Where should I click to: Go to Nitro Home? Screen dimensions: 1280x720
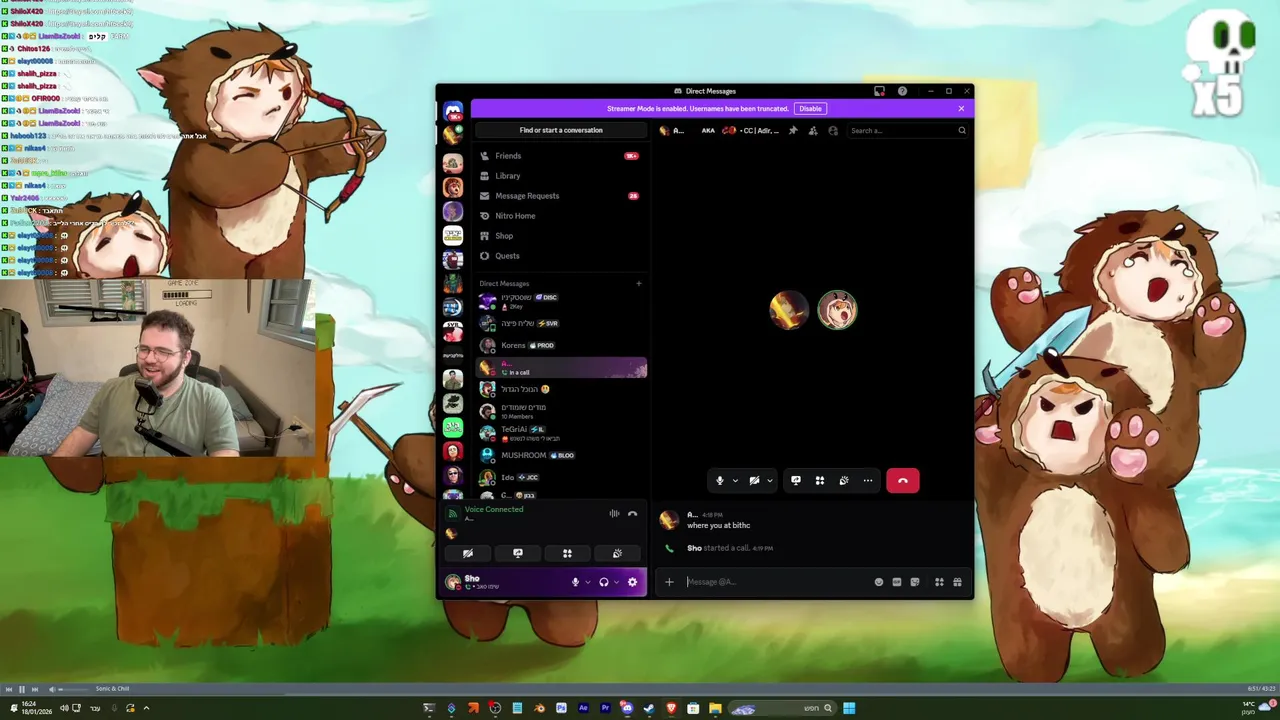pyautogui.click(x=560, y=216)
